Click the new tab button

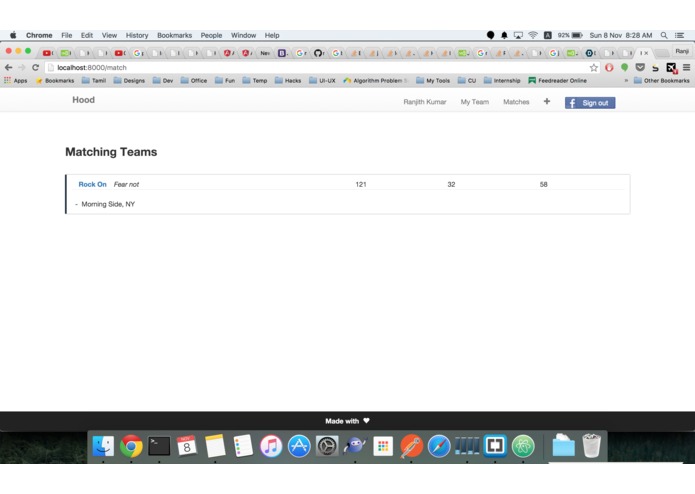click(x=661, y=53)
